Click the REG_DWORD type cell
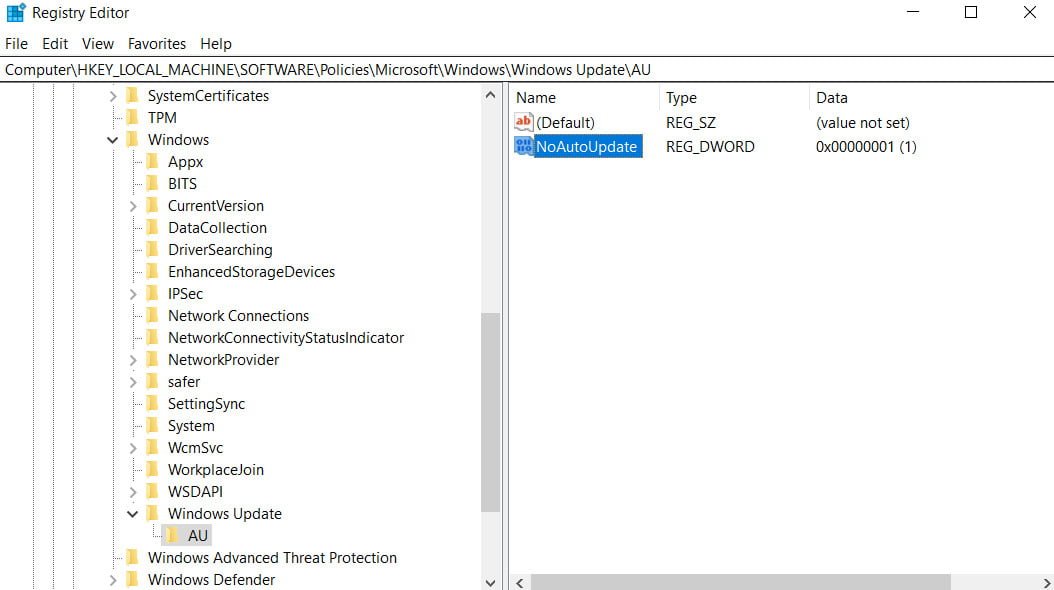The image size is (1054, 590). tap(710, 146)
